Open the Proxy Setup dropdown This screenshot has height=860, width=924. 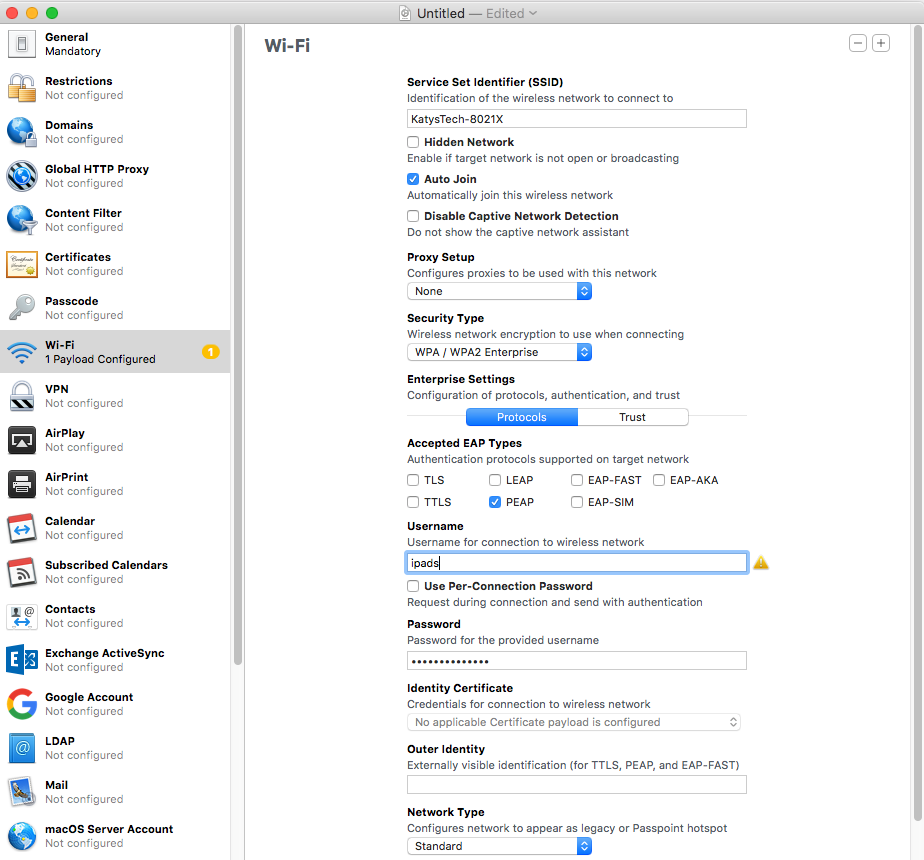pos(499,291)
